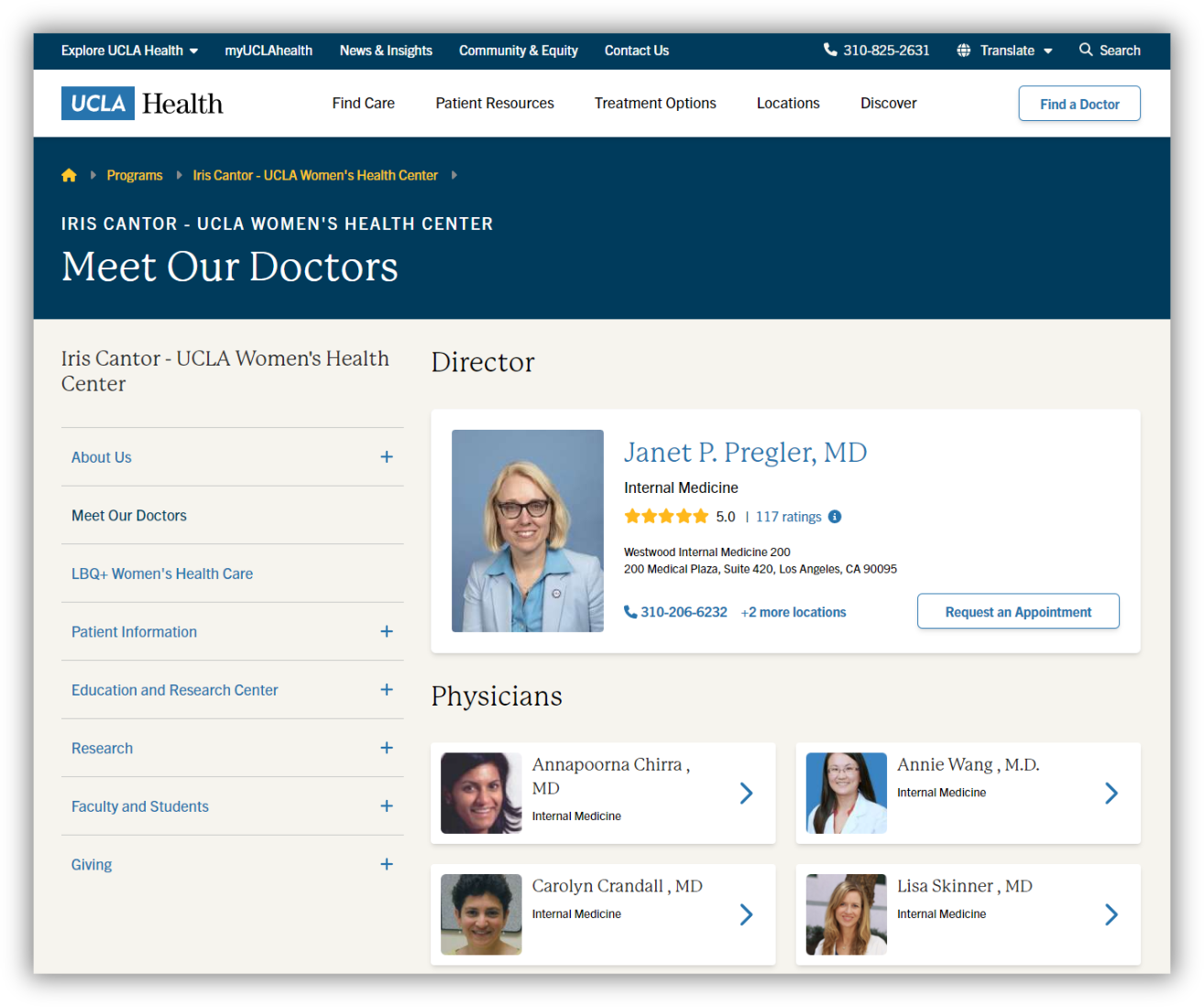
Task: Open News & Insights link
Action: (x=386, y=50)
